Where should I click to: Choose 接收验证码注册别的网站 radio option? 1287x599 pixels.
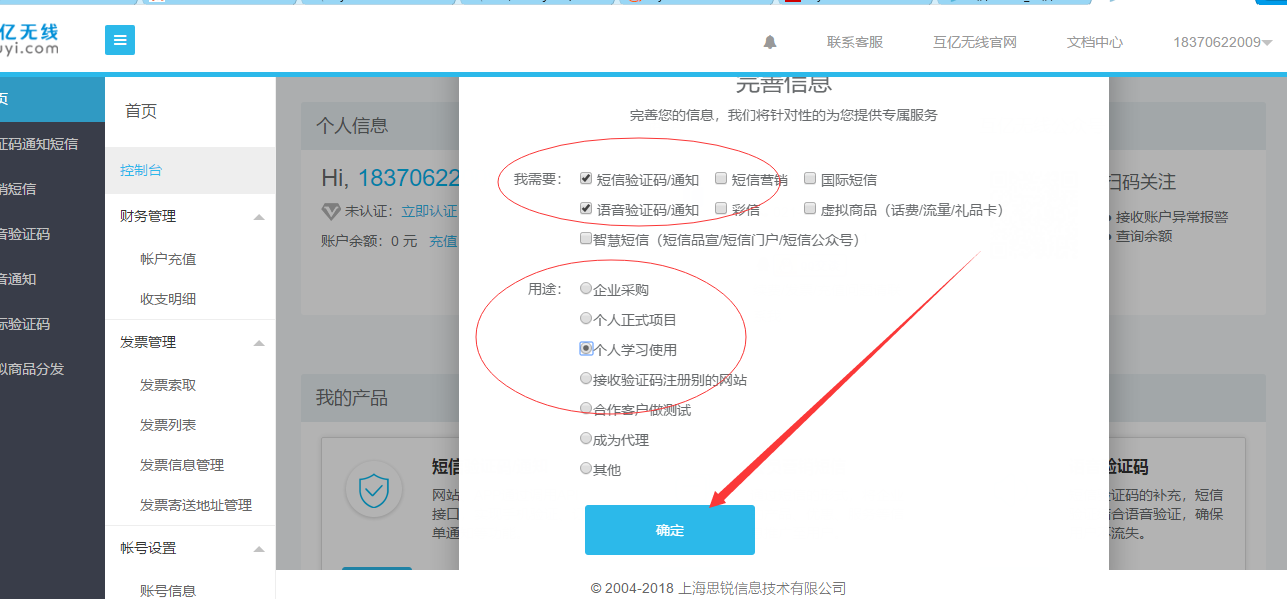coord(586,378)
